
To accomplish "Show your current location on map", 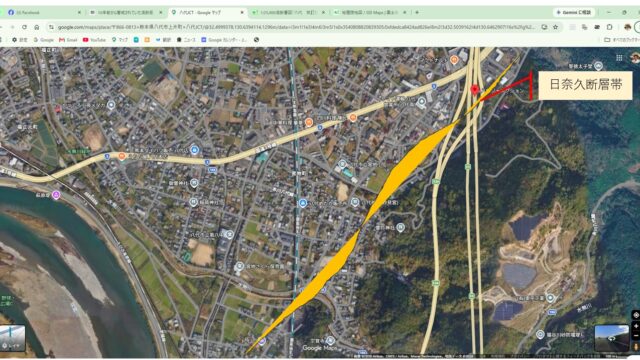I will click(636, 315).
